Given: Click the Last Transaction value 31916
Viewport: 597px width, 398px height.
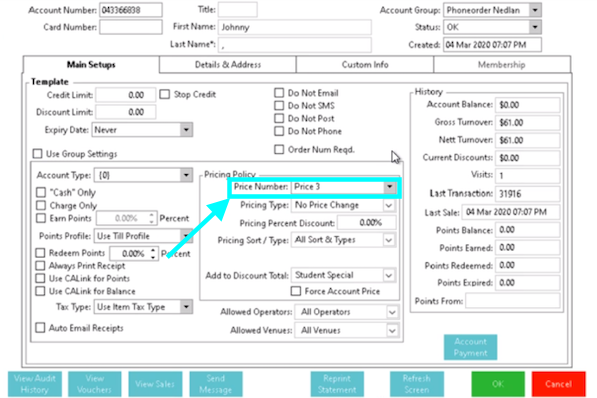Looking at the screenshot, I should (x=527, y=194).
